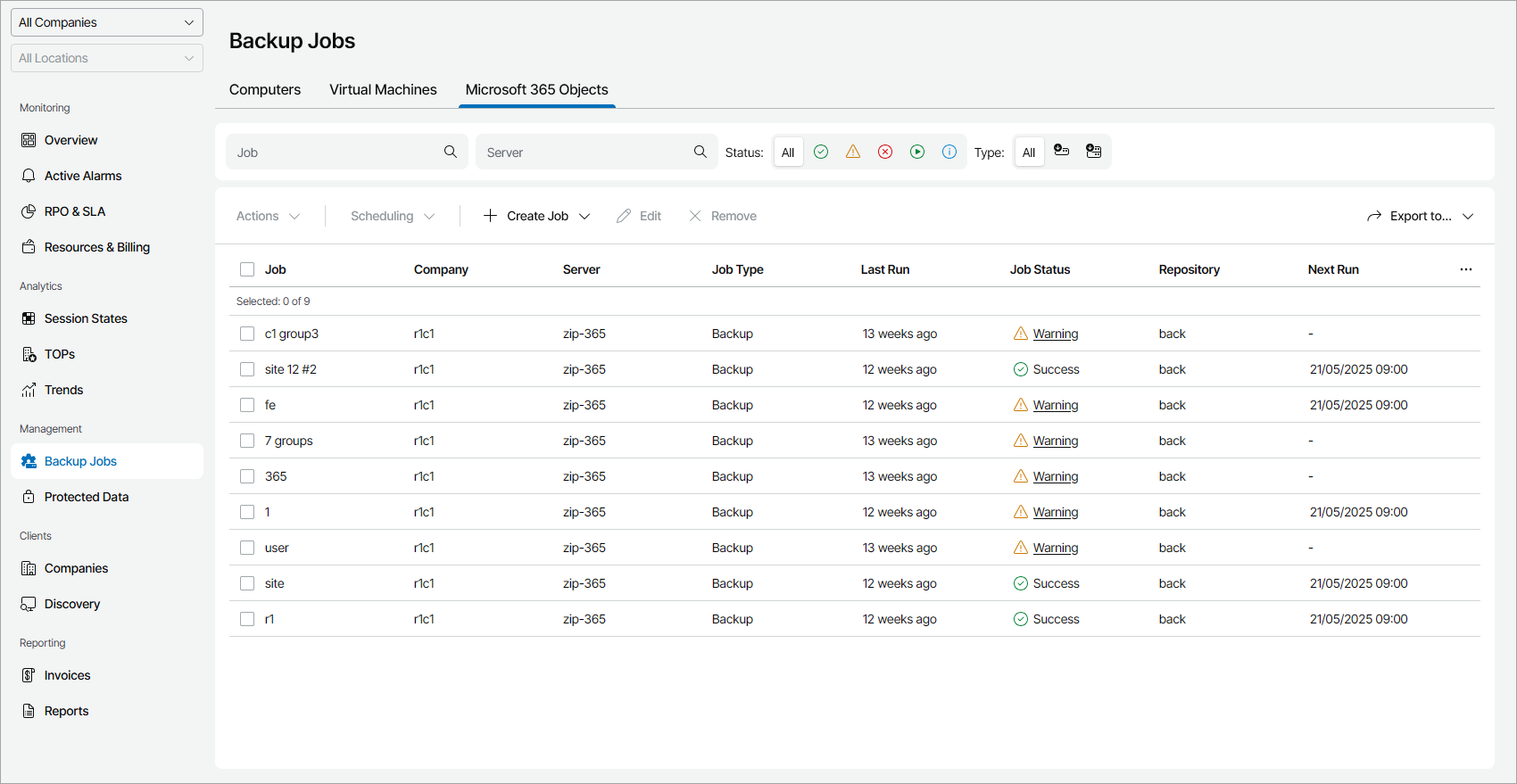Filter jobs by Failed status icon
This screenshot has height=784, width=1517.
(x=885, y=152)
